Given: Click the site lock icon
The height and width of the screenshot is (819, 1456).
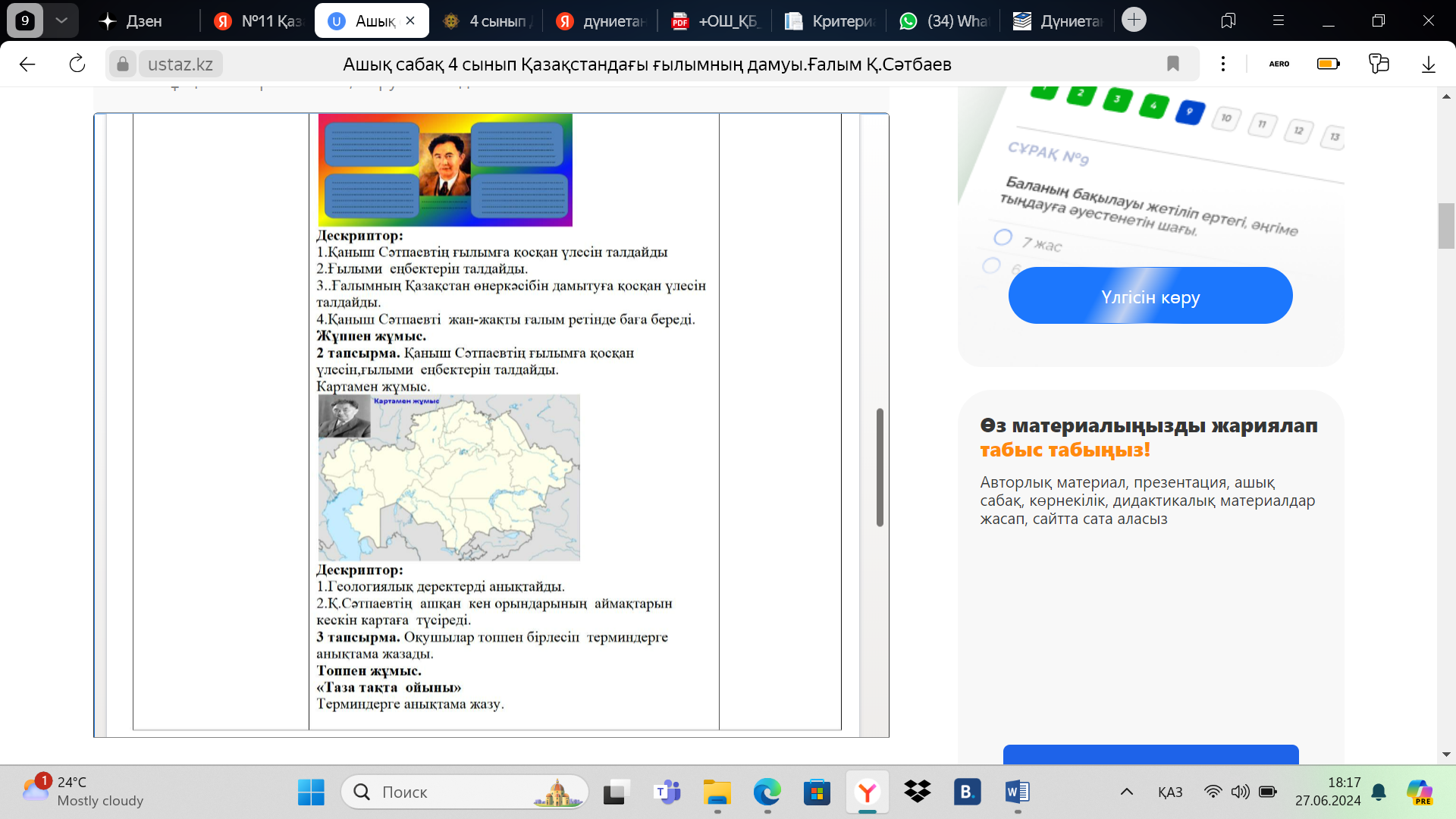Looking at the screenshot, I should (122, 64).
